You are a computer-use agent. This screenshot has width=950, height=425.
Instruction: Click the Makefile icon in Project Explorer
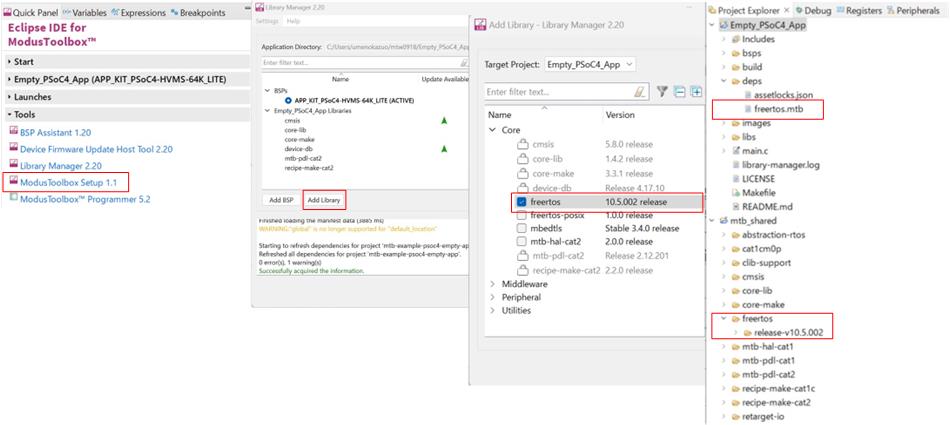pyautogui.click(x=737, y=193)
